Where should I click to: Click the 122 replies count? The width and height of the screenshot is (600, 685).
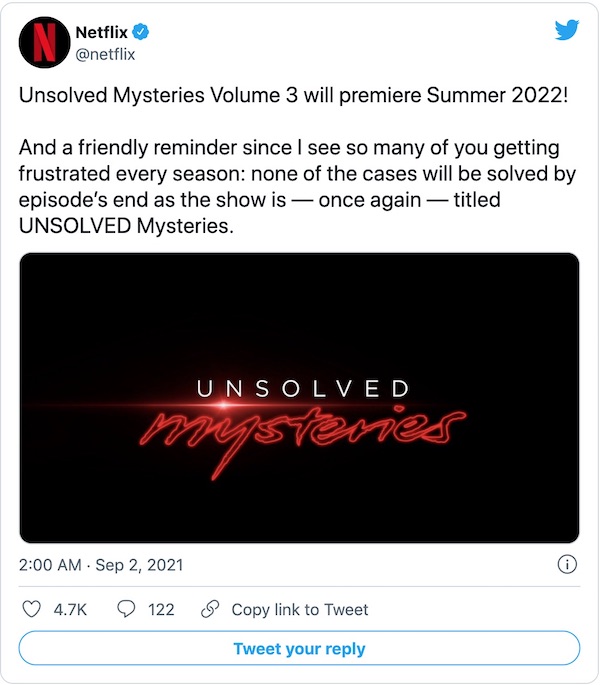coord(161,609)
